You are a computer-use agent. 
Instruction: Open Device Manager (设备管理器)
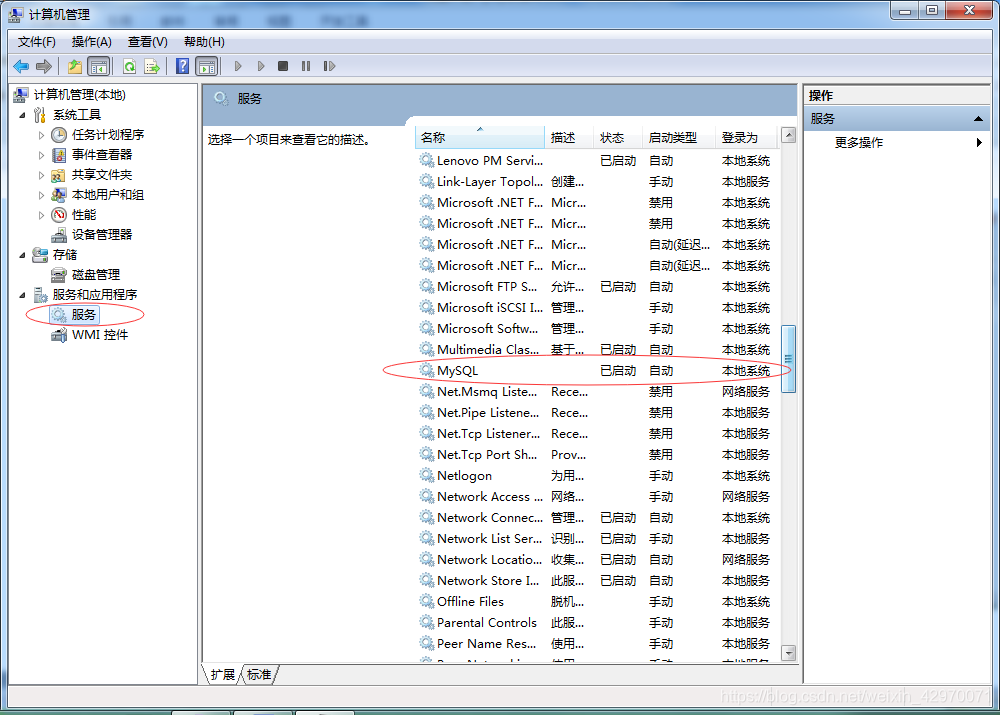click(102, 235)
